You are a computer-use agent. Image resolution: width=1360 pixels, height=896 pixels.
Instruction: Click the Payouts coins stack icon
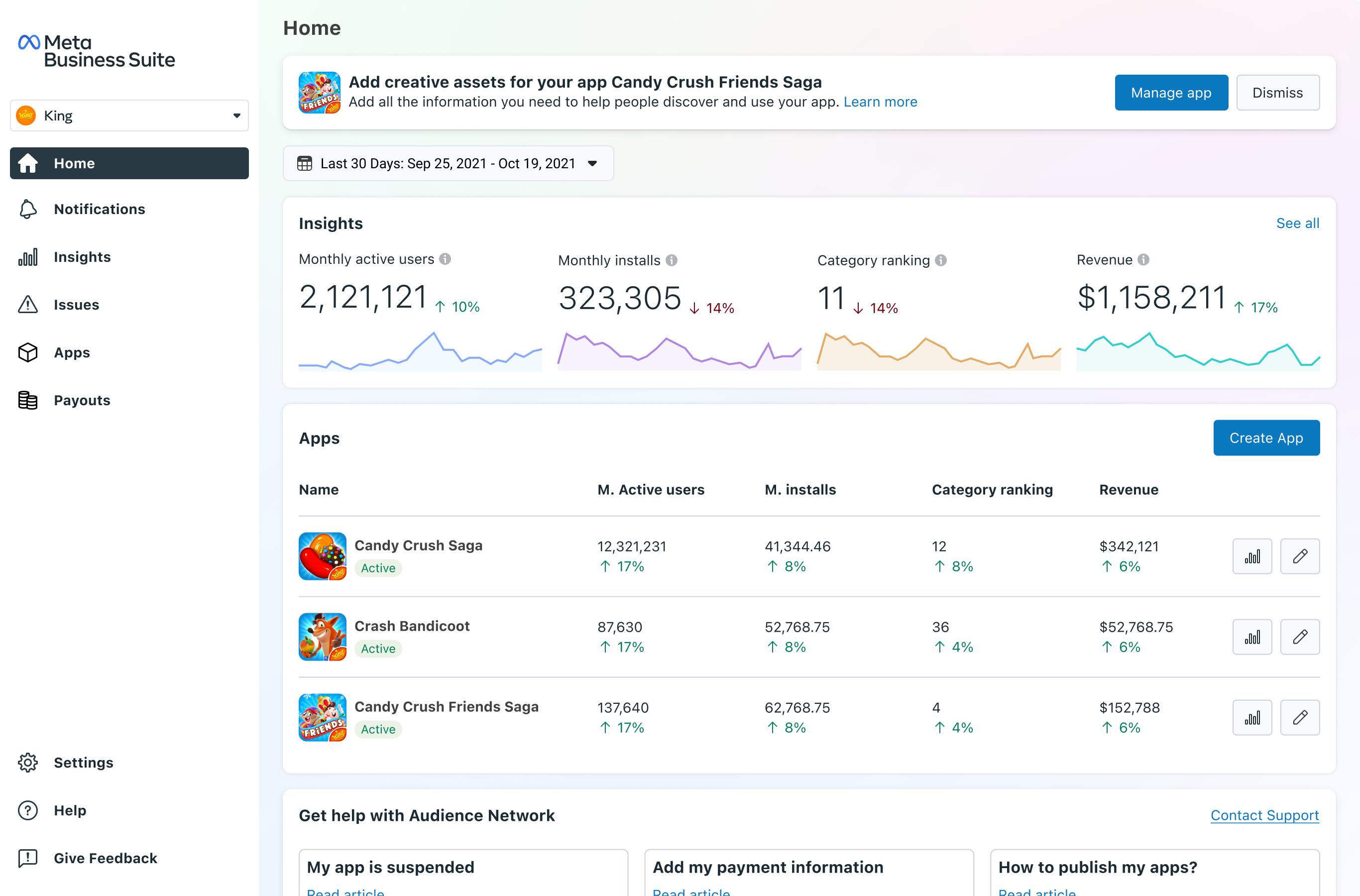[27, 401]
